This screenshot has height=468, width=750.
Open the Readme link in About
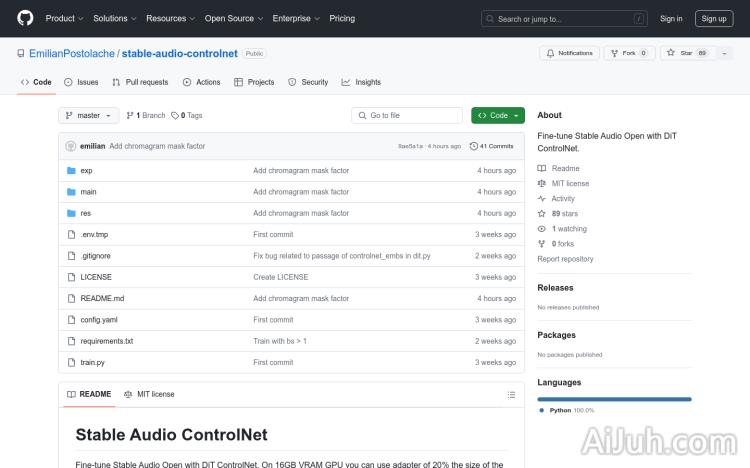tap(558, 168)
